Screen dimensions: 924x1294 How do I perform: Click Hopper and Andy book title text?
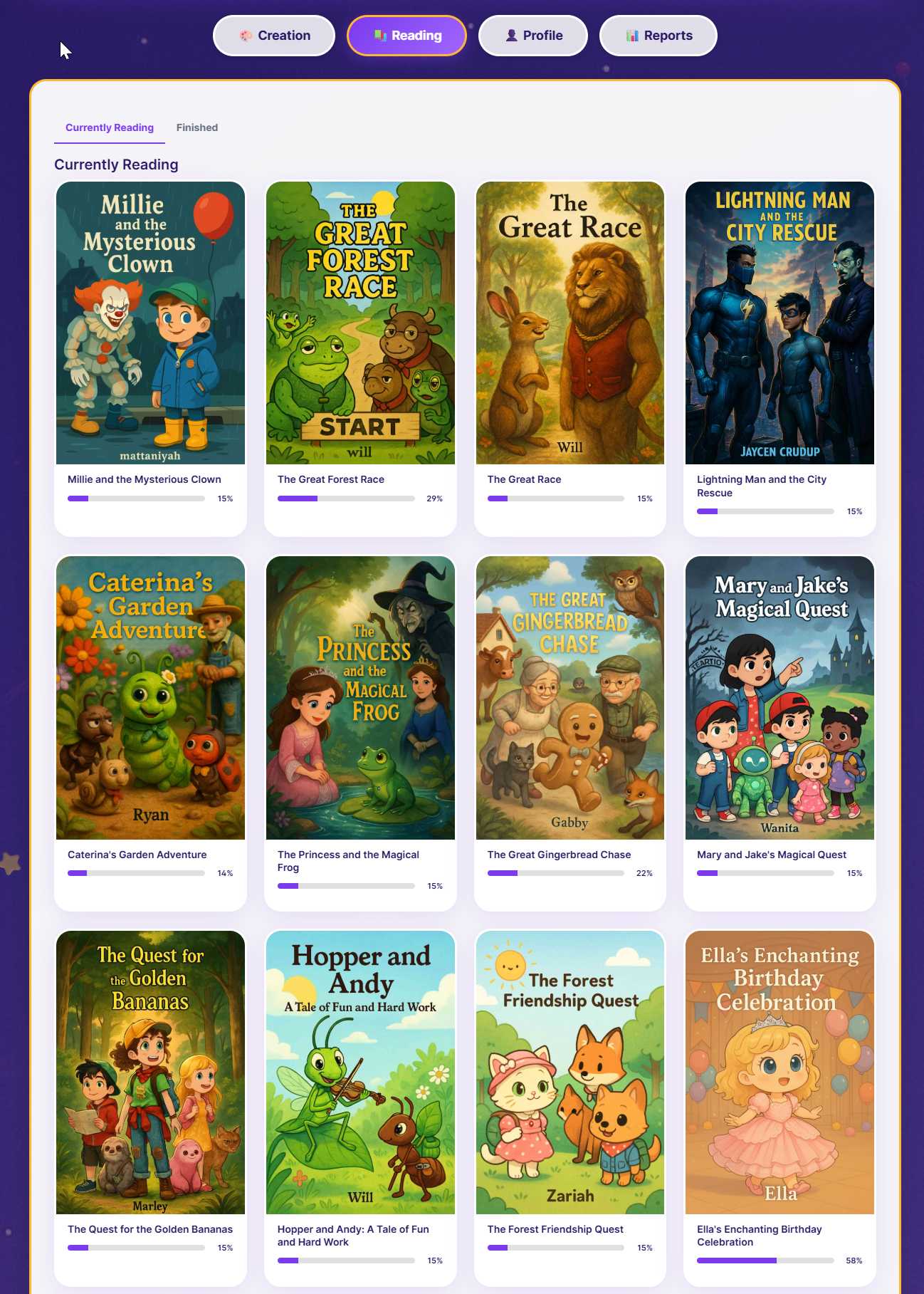coord(353,1236)
